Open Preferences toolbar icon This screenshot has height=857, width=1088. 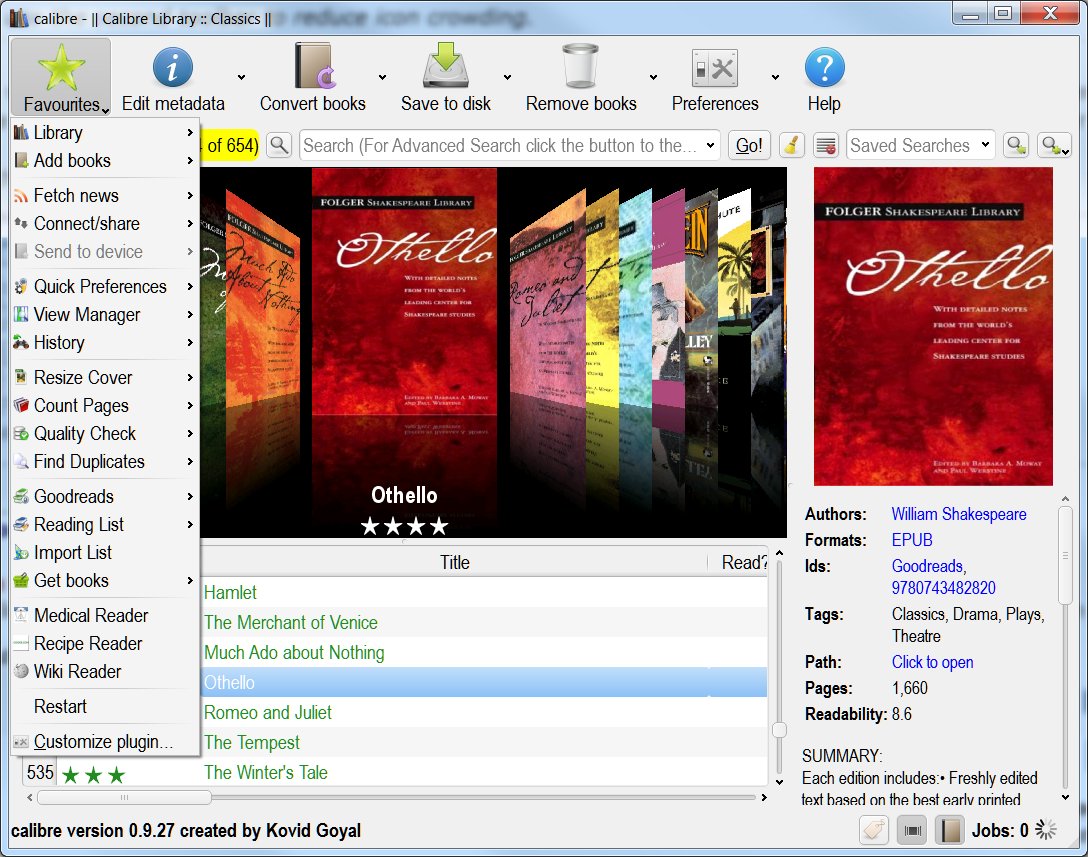(x=715, y=68)
